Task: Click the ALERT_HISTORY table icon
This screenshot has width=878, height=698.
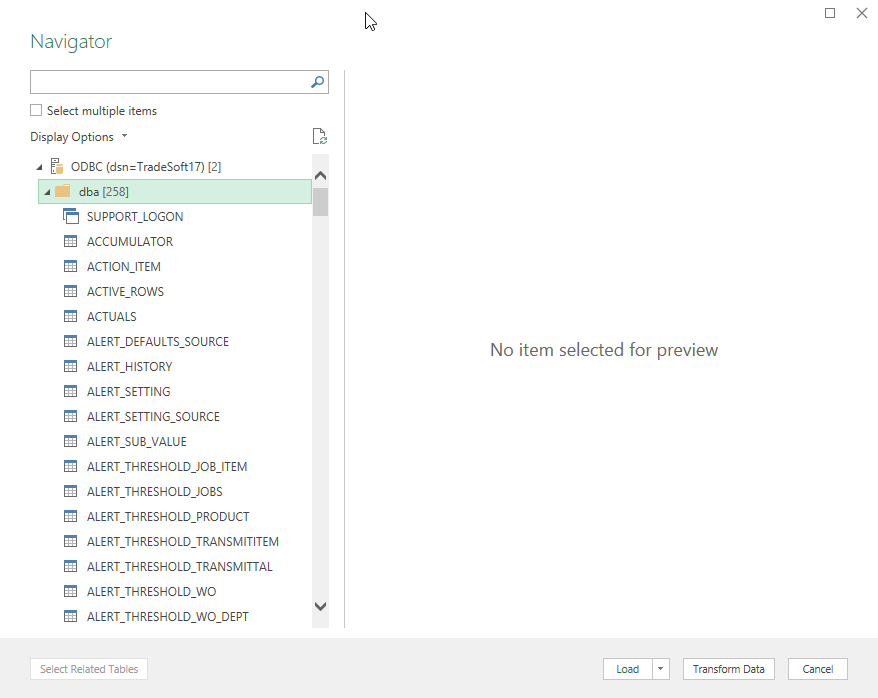Action: (70, 366)
